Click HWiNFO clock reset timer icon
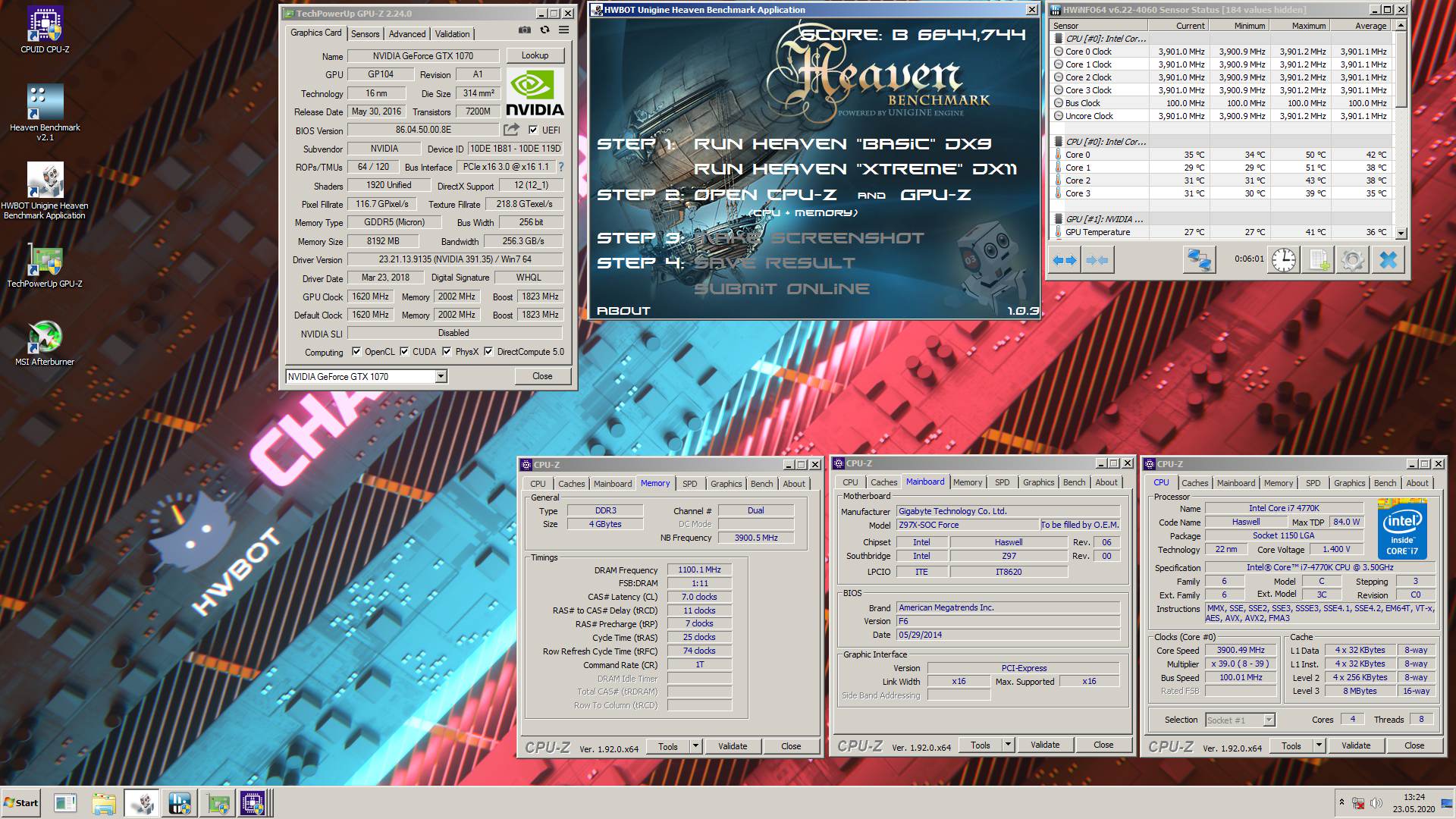This screenshot has width=1456, height=819. click(1284, 260)
